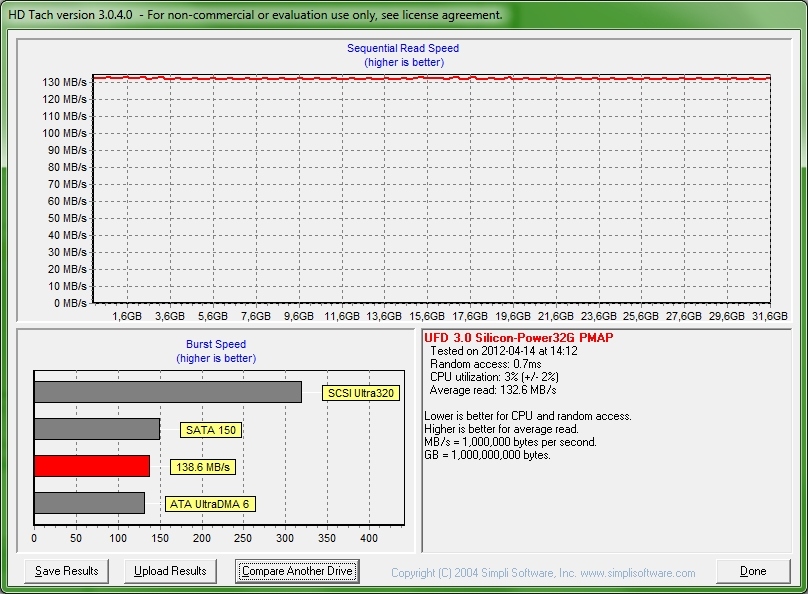Click the Done button

(x=753, y=571)
